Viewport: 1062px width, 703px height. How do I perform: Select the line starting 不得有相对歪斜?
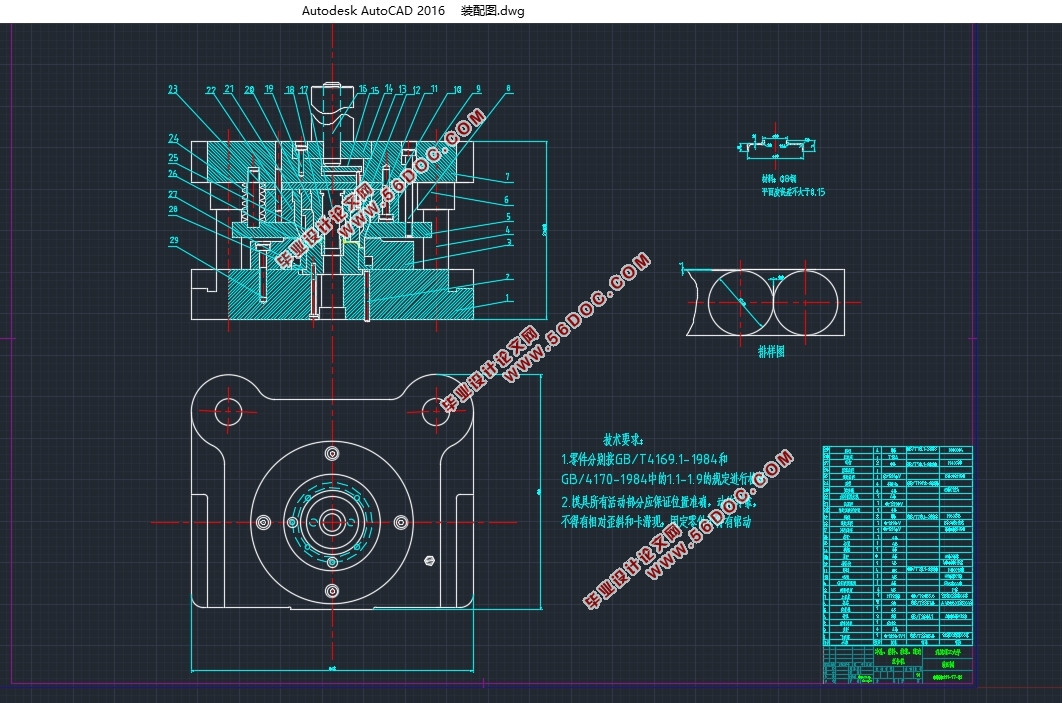(656, 521)
